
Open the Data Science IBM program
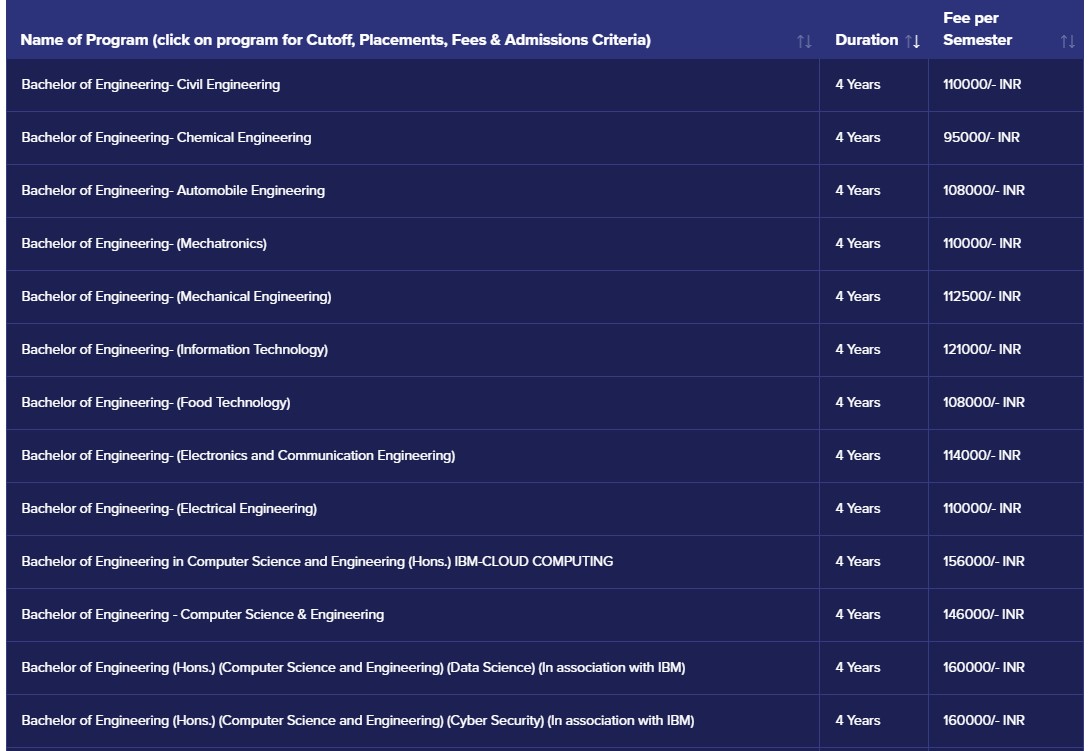[x=353, y=668]
